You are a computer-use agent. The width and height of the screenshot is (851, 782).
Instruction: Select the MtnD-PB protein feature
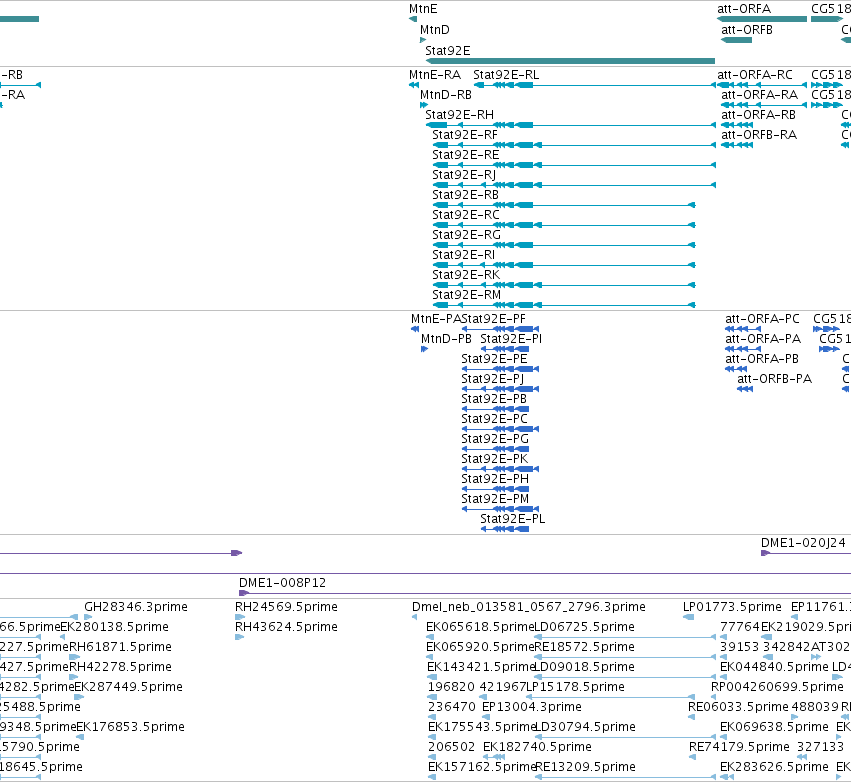coord(424,349)
